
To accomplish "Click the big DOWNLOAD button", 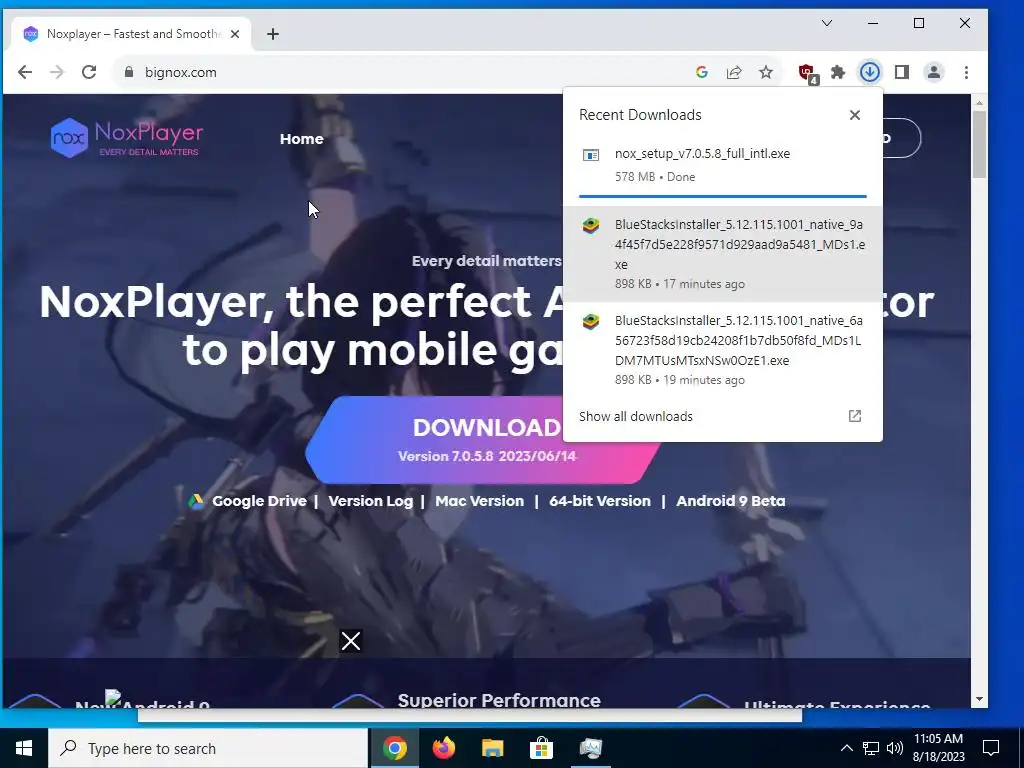I will [x=483, y=440].
